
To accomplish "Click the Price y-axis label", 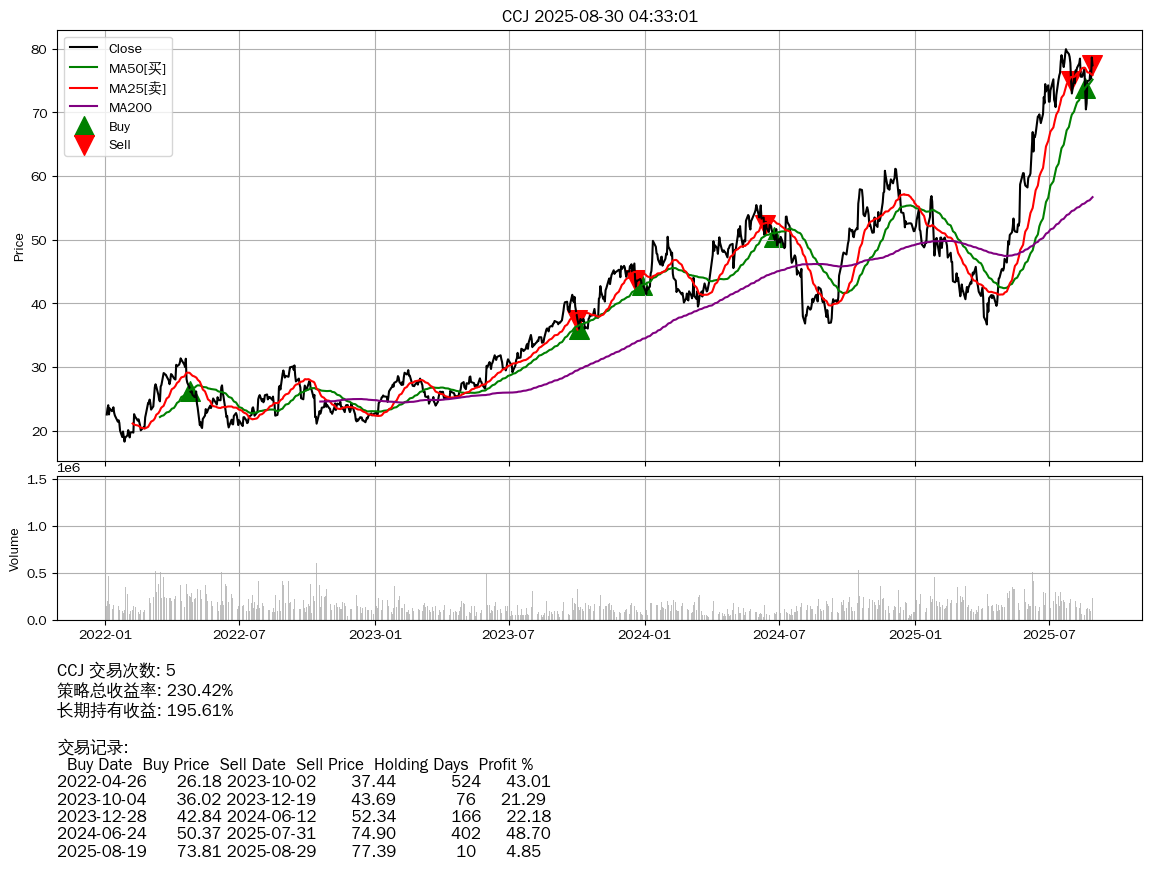I will point(18,247).
